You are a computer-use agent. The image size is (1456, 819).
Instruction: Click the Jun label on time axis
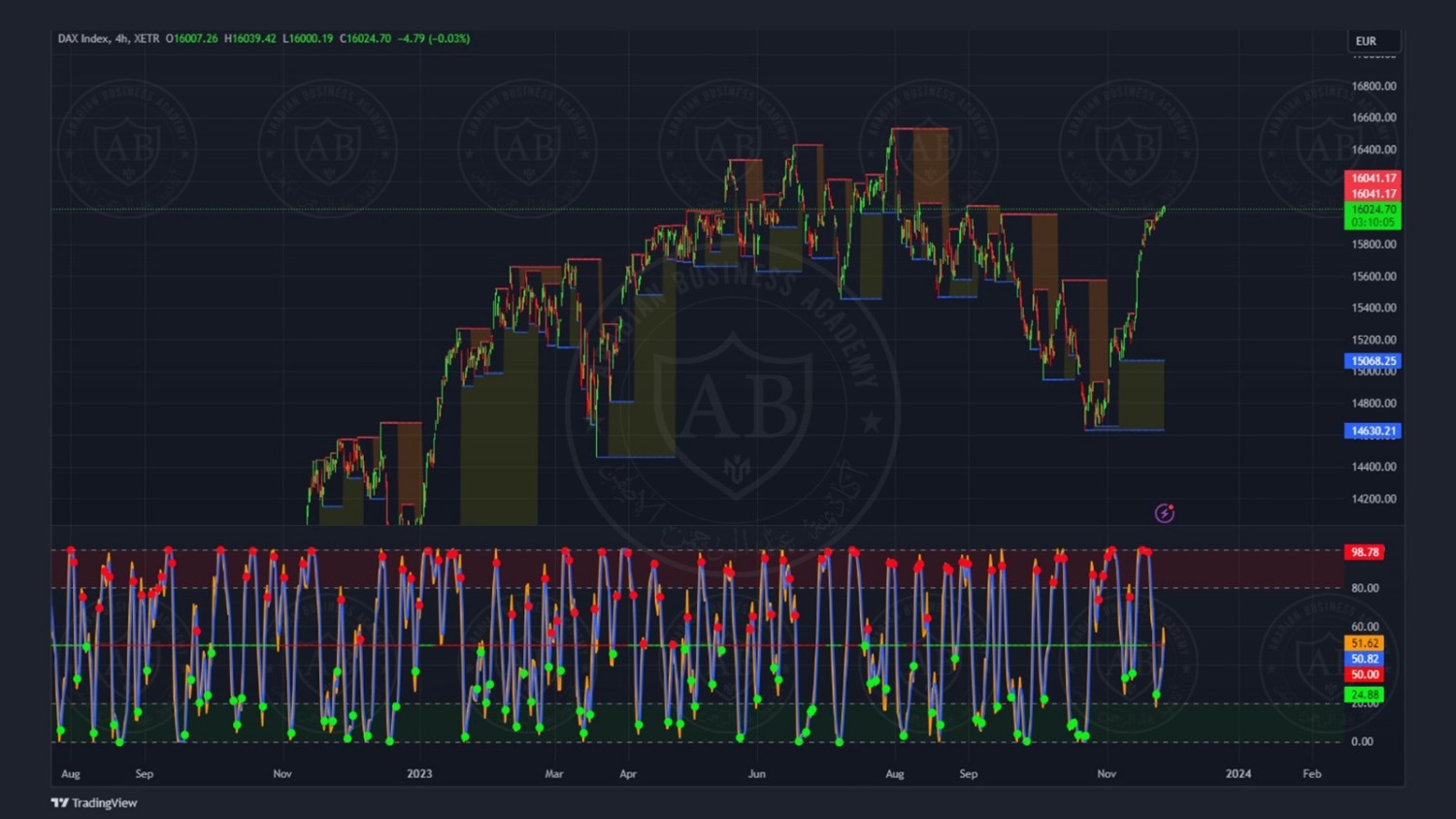756,773
